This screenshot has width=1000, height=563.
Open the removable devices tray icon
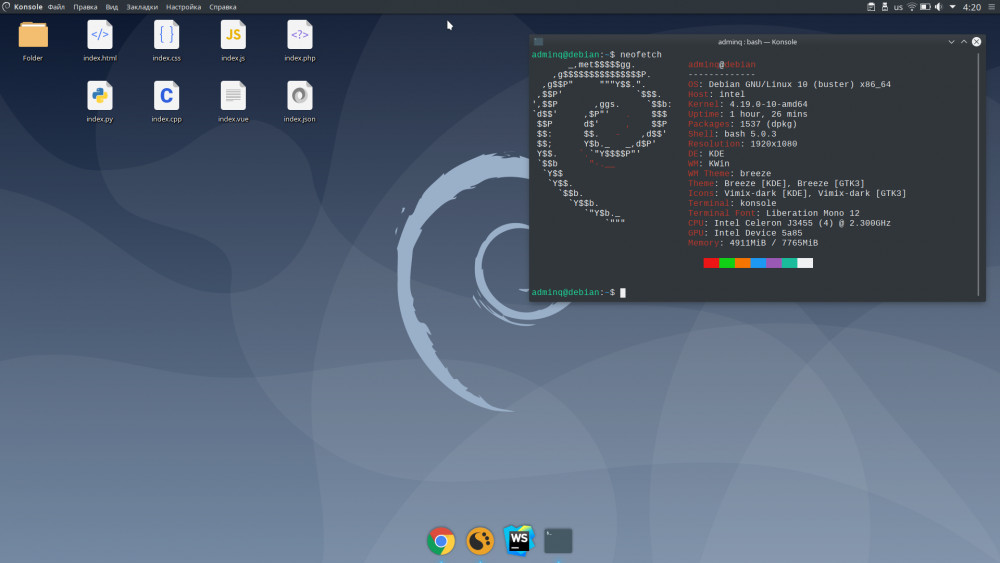tap(885, 7)
